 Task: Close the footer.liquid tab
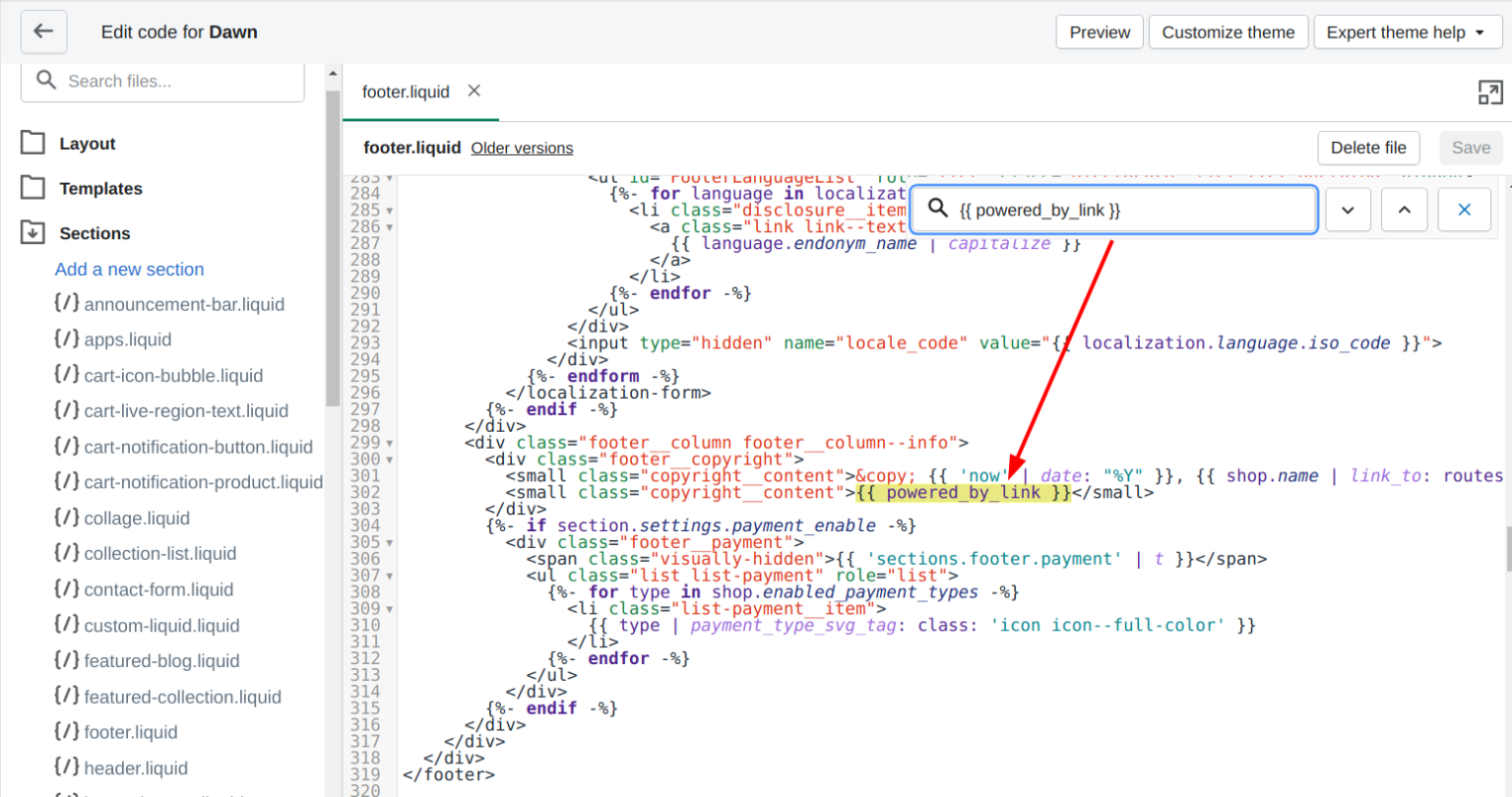[474, 91]
